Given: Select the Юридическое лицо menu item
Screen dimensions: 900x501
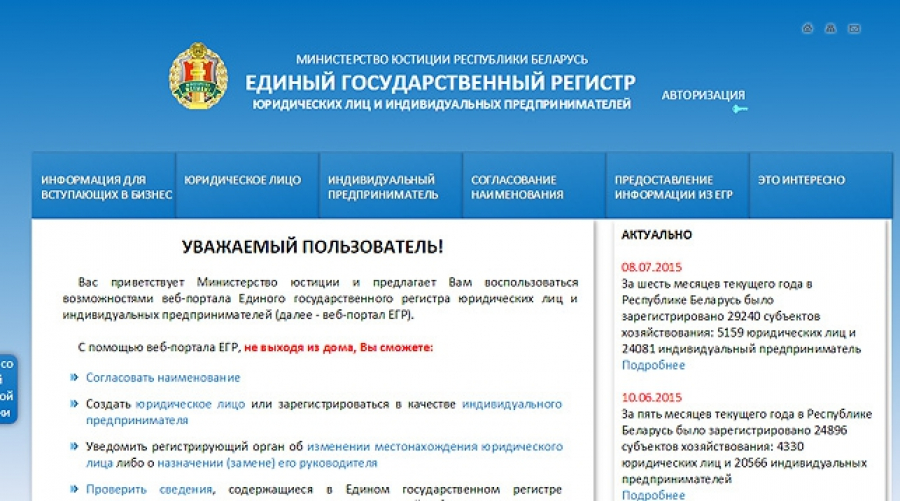Looking at the screenshot, I should tap(247, 185).
